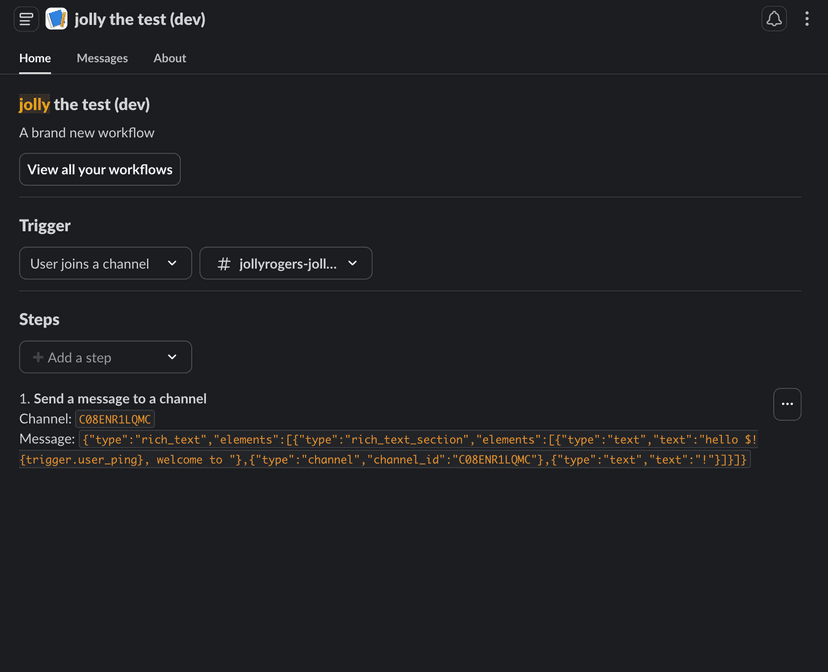Open the notifications bell
The width and height of the screenshot is (828, 672).
[x=773, y=19]
